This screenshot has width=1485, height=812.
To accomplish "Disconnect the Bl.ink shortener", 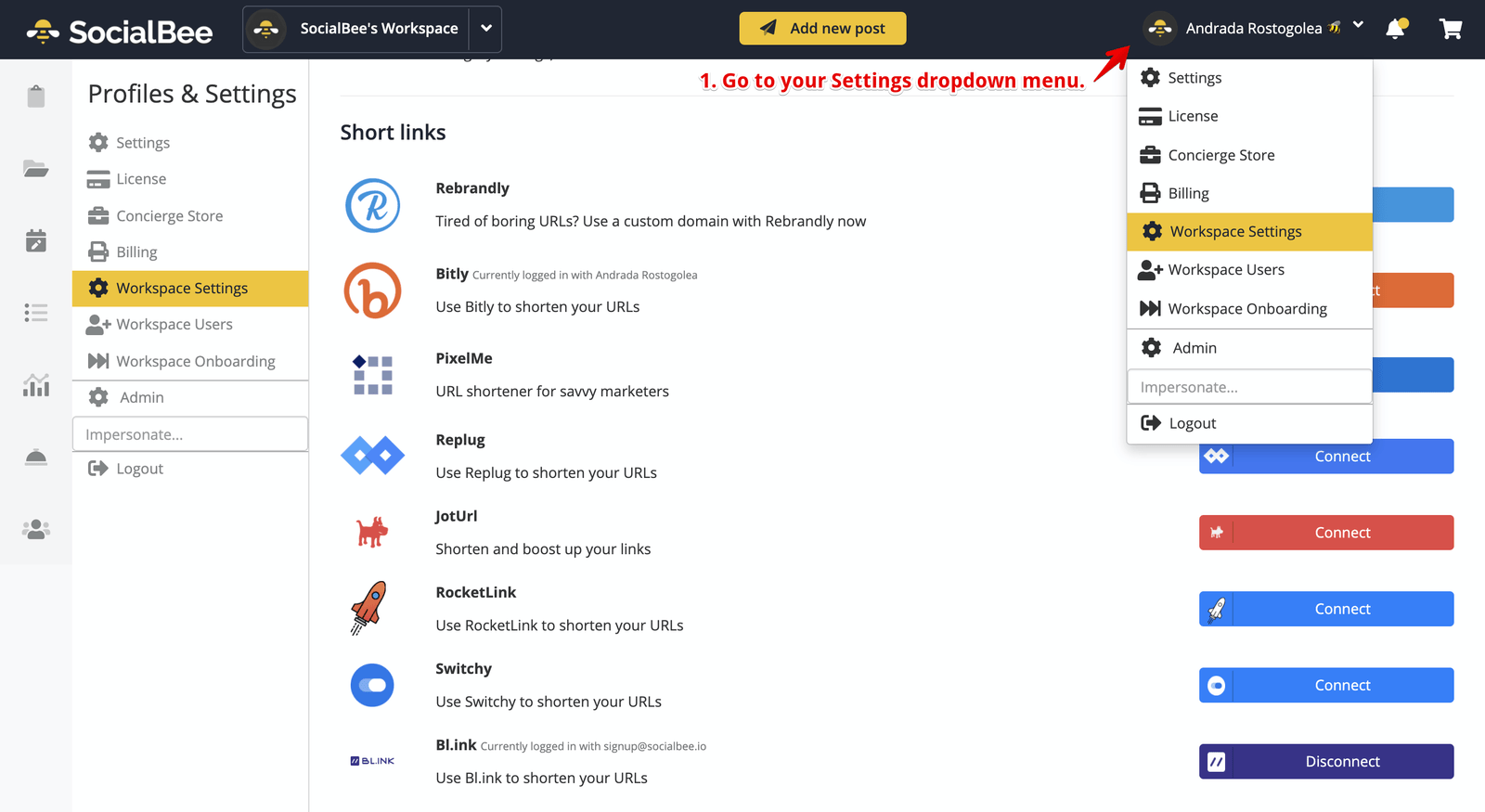I will pos(1326,762).
